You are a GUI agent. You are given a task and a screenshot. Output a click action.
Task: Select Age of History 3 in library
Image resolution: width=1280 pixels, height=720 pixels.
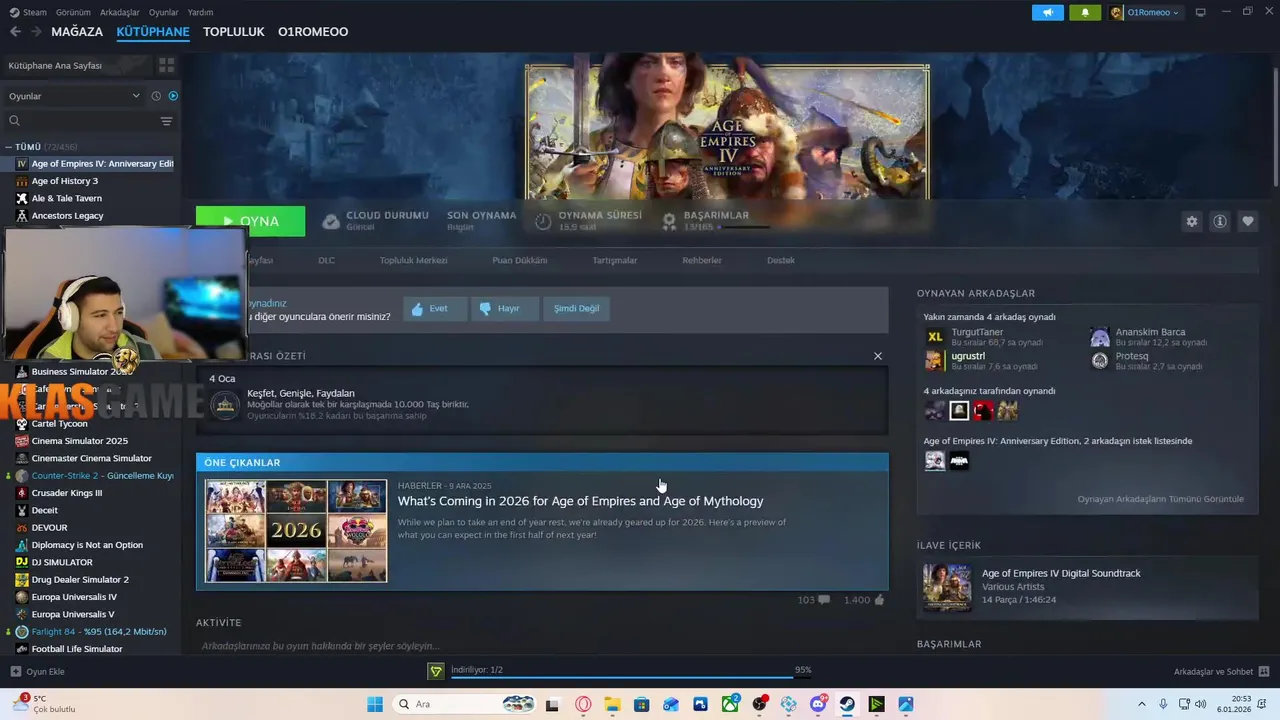(64, 181)
